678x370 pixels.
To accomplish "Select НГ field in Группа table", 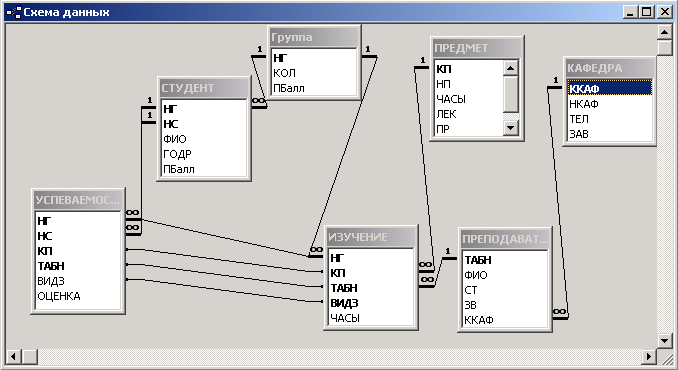I will [314, 57].
